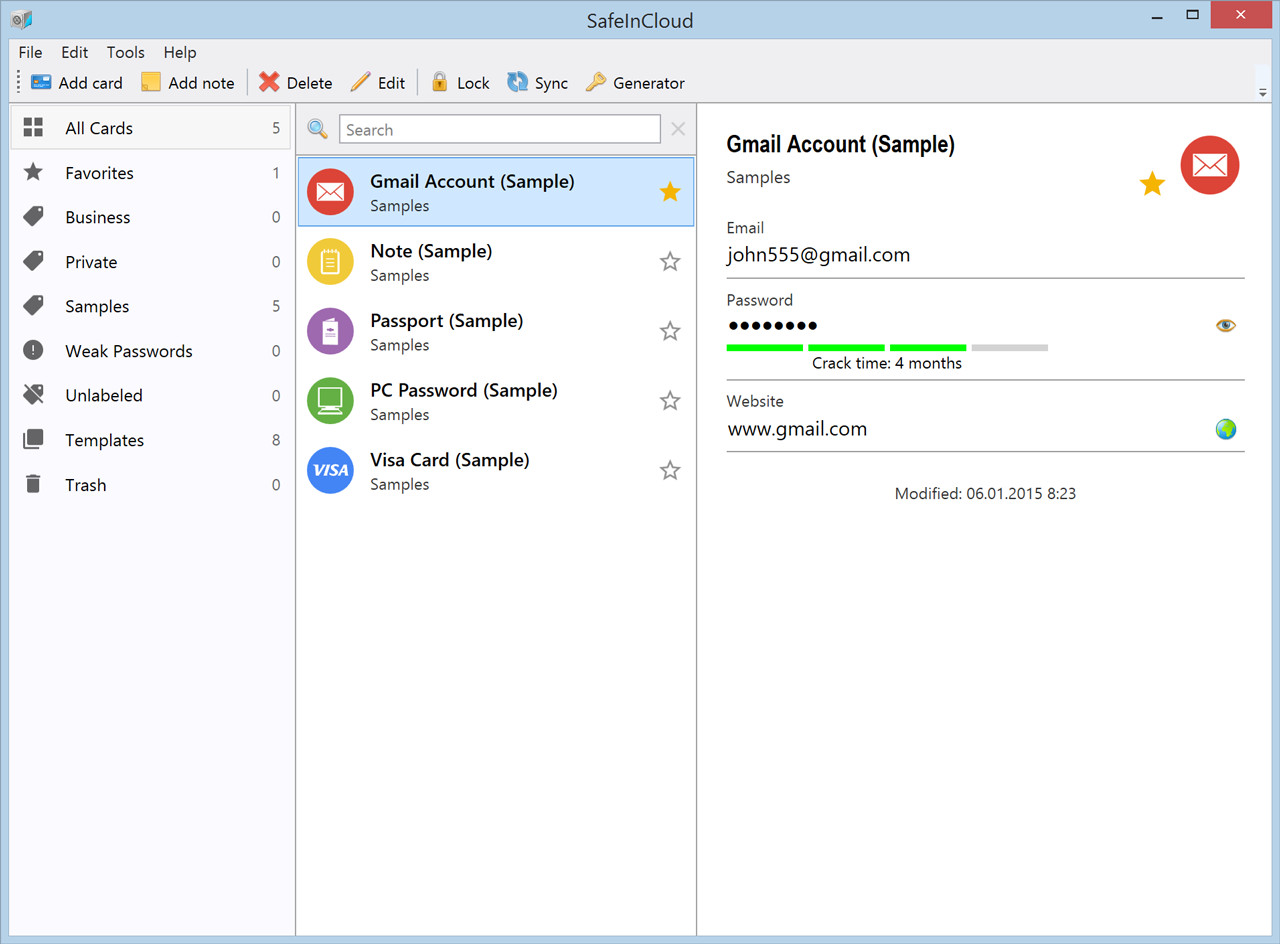
Task: Delete the selected card via toolbar
Action: click(x=295, y=83)
